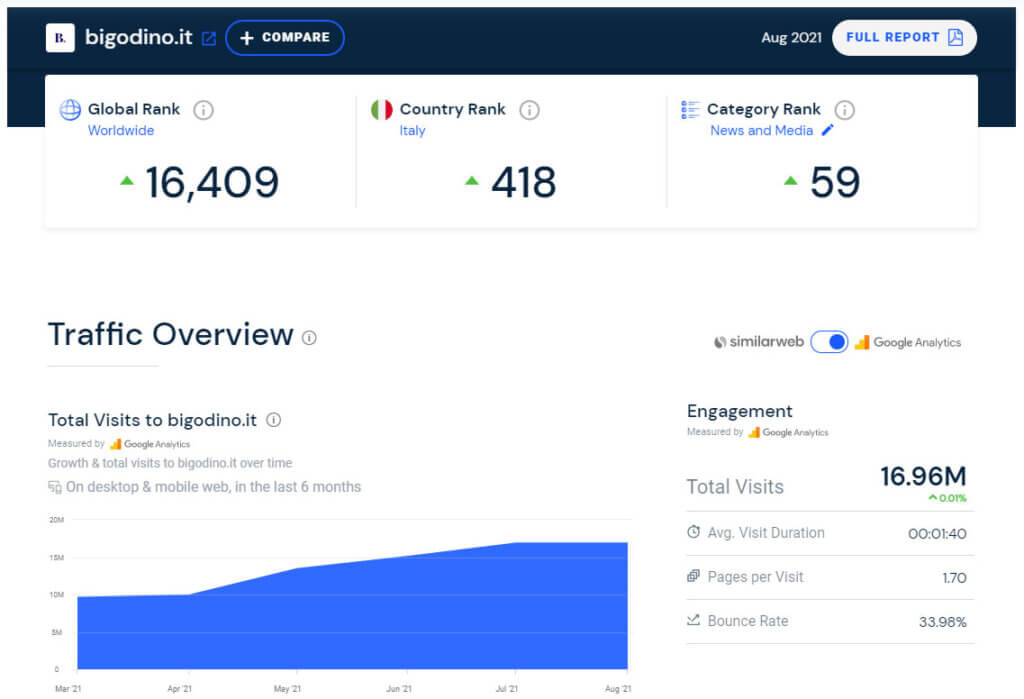Click the Mar '21 axis label

(x=68, y=689)
